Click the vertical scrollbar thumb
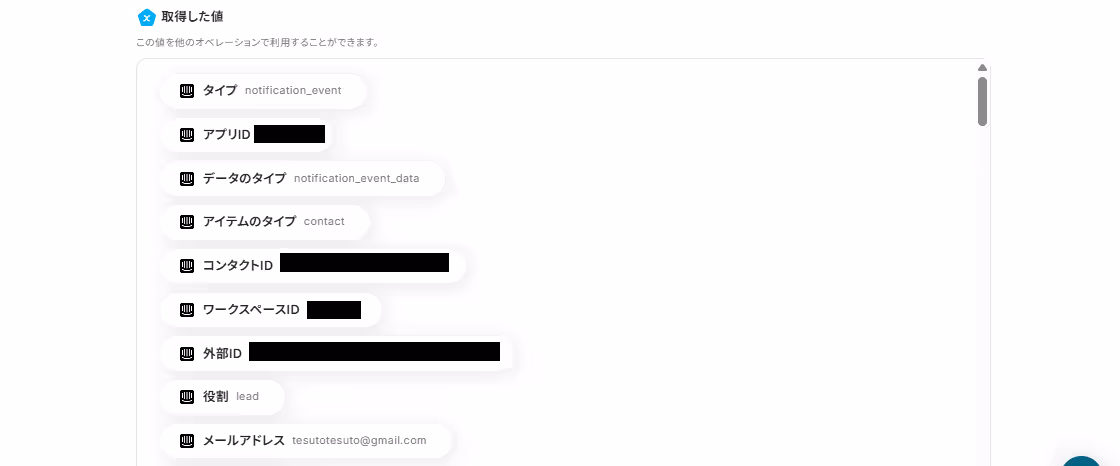This screenshot has width=1120, height=466. coord(982,101)
